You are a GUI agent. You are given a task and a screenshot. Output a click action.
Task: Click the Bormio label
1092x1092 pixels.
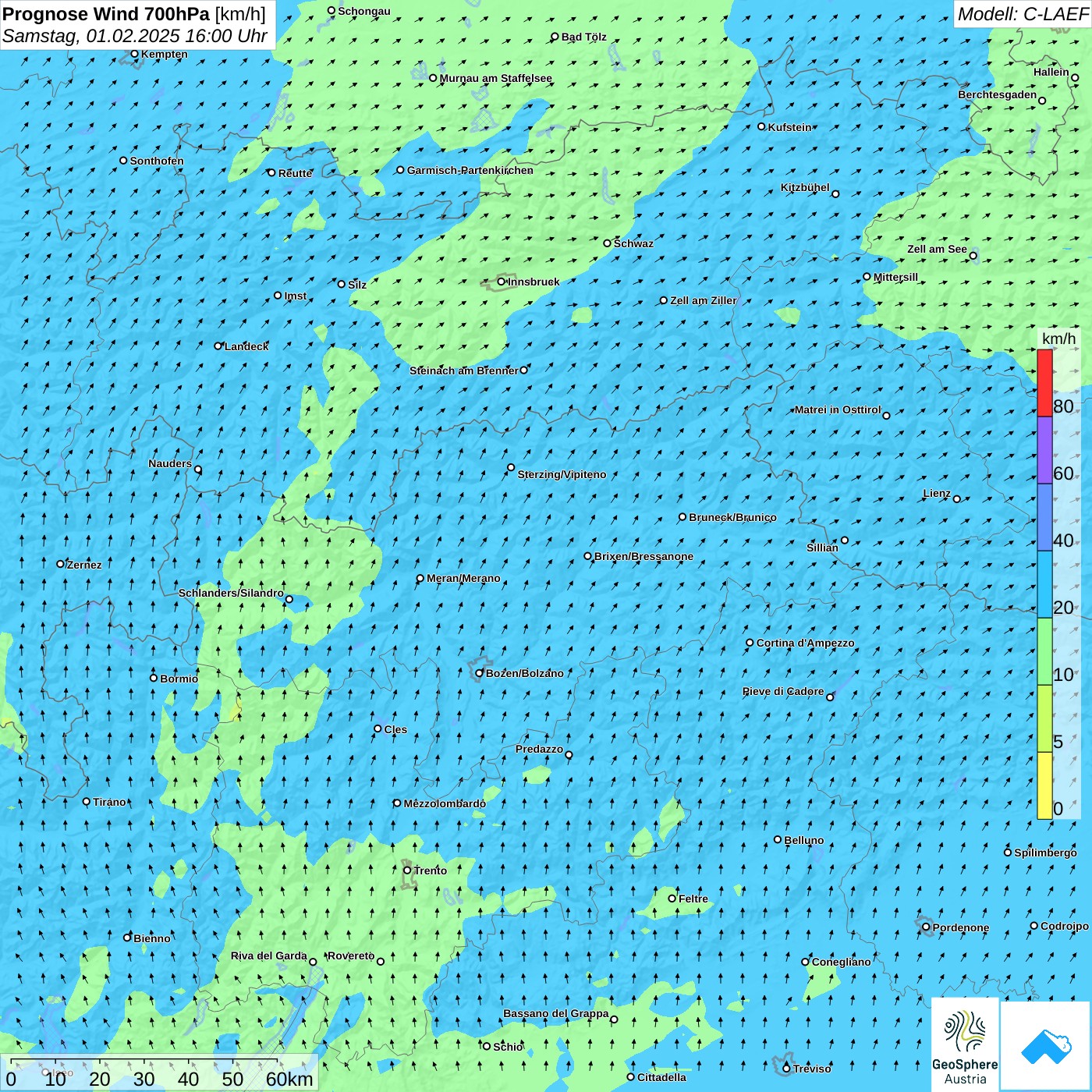(179, 679)
